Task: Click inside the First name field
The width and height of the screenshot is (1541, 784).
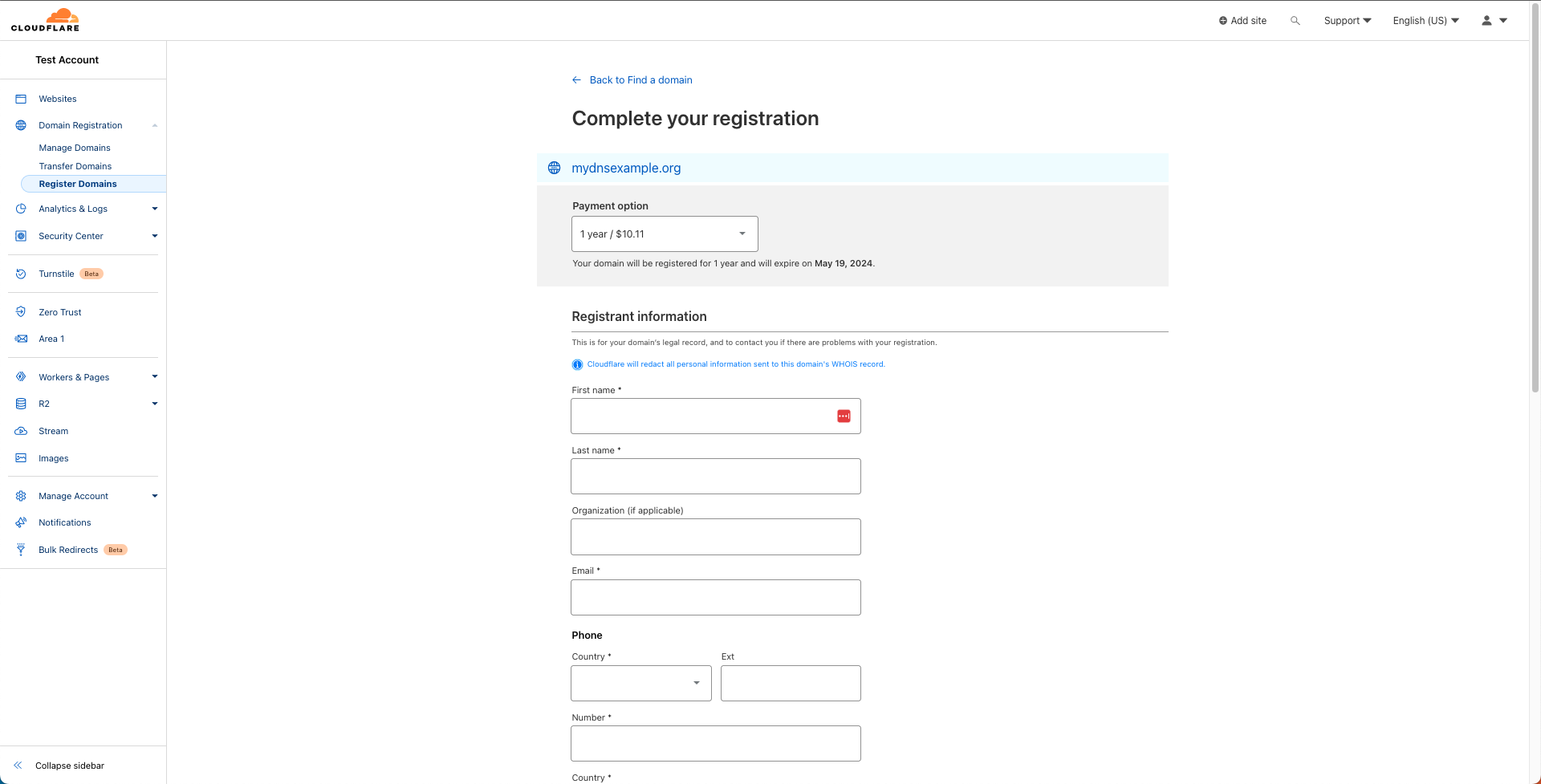Action: pyautogui.click(x=706, y=416)
